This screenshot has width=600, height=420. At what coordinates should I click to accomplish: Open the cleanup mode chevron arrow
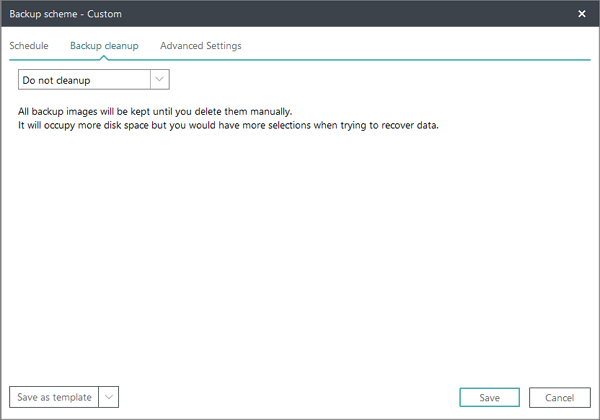160,80
